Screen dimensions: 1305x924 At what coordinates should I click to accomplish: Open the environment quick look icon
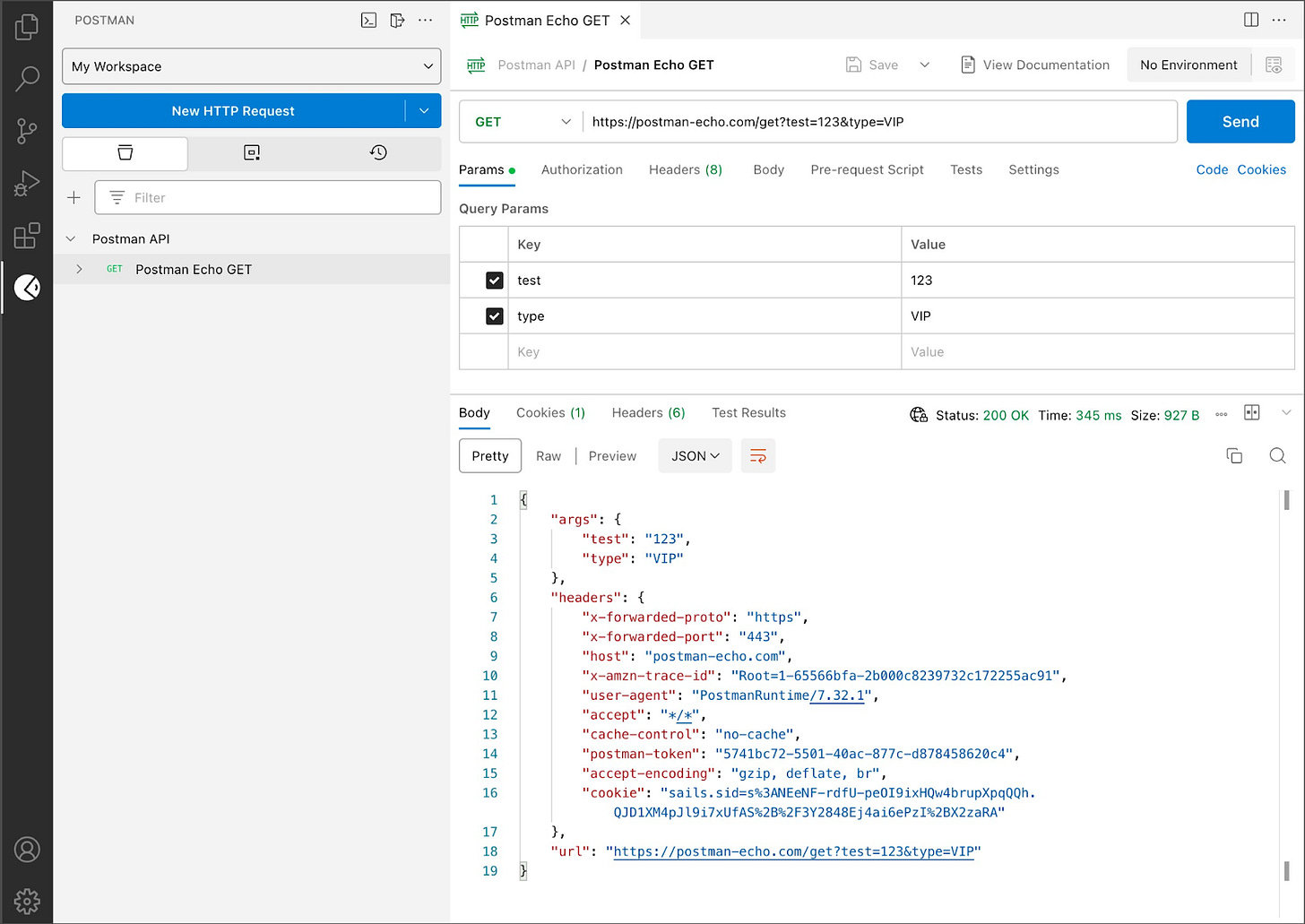1274,65
